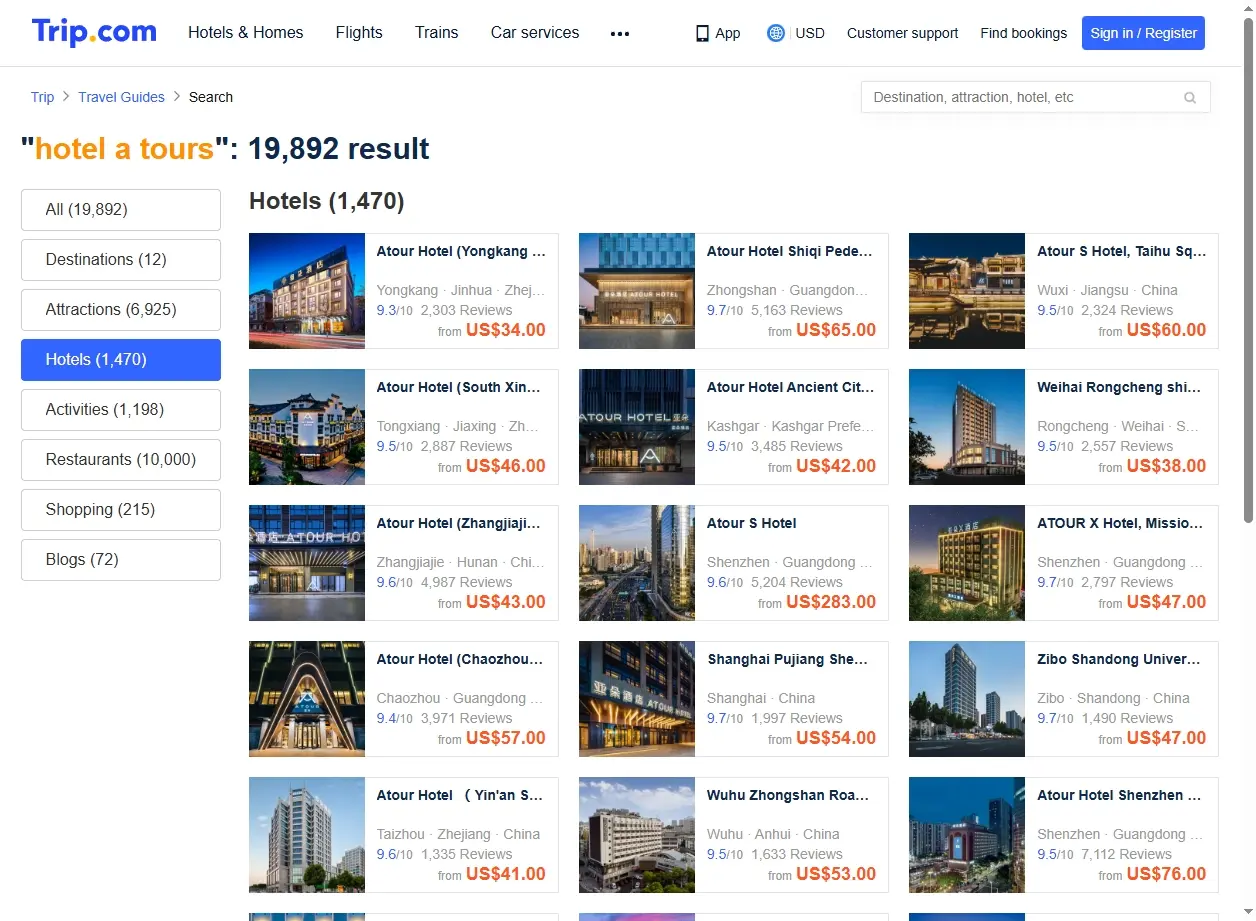Open Atour Hotel Ancient City title
The width and height of the screenshot is (1256, 921).
coord(791,387)
